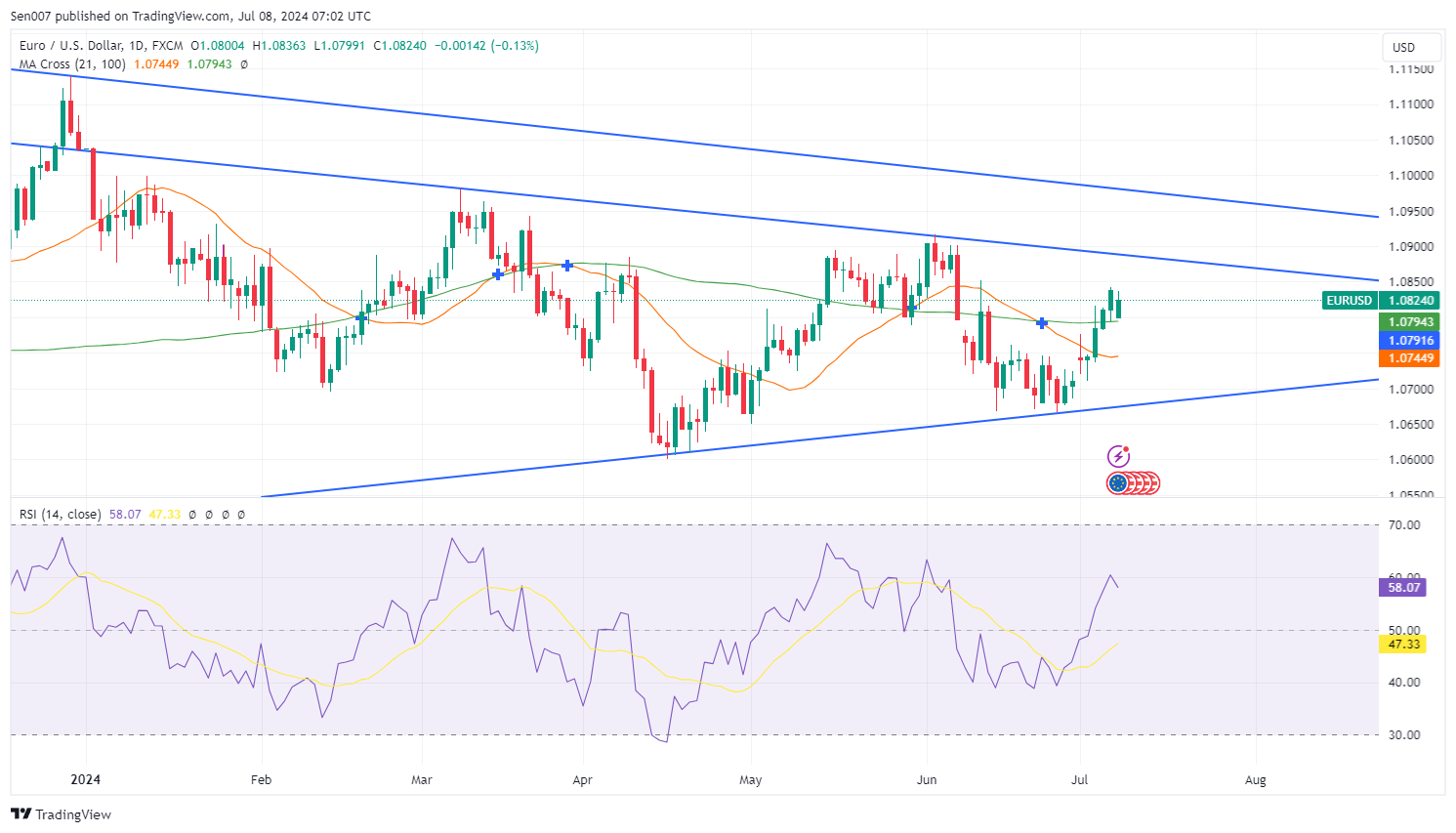Click the MA cross marker in mid-March
The image size is (1456, 833).
[497, 275]
